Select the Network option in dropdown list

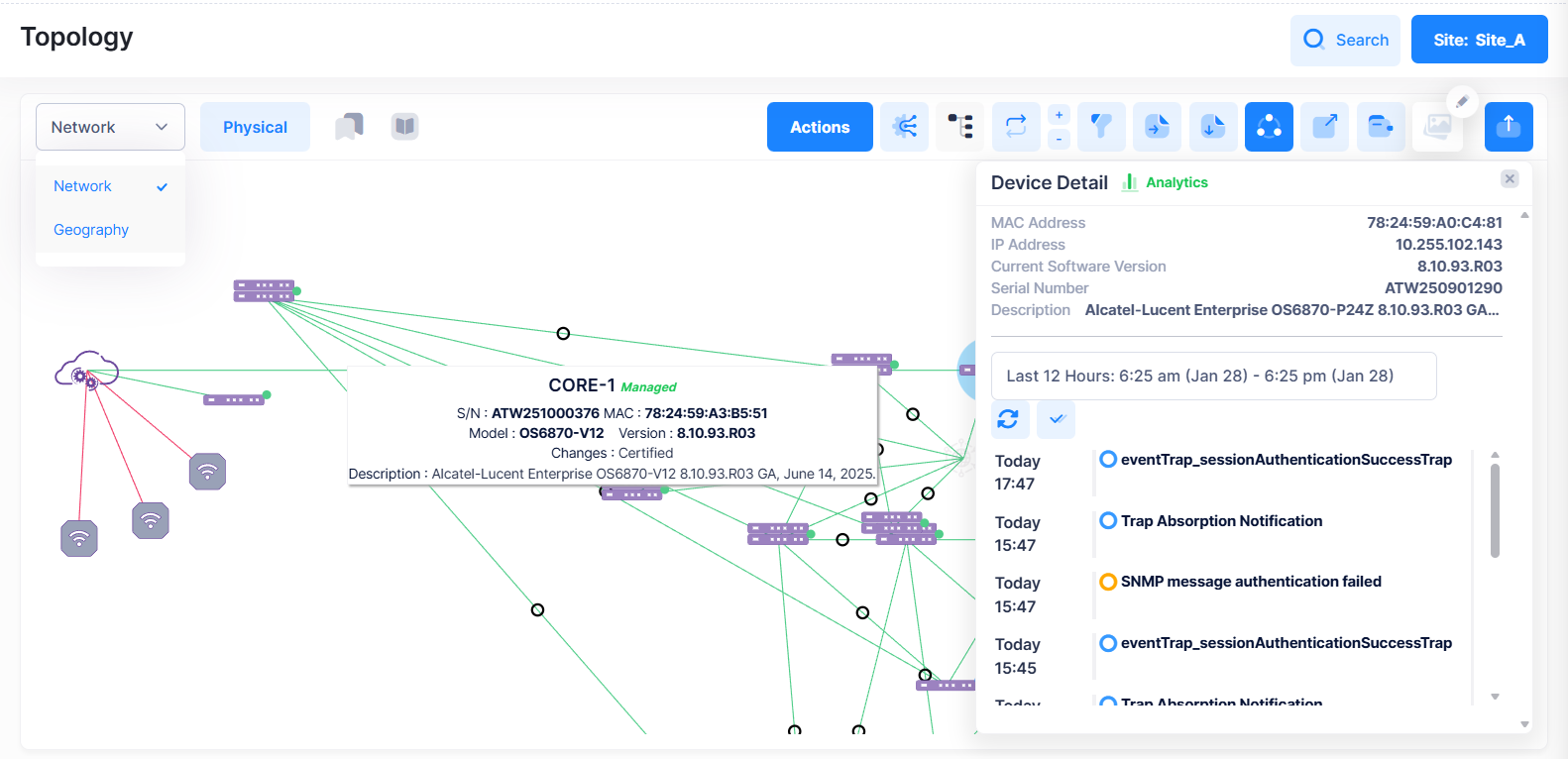point(83,186)
